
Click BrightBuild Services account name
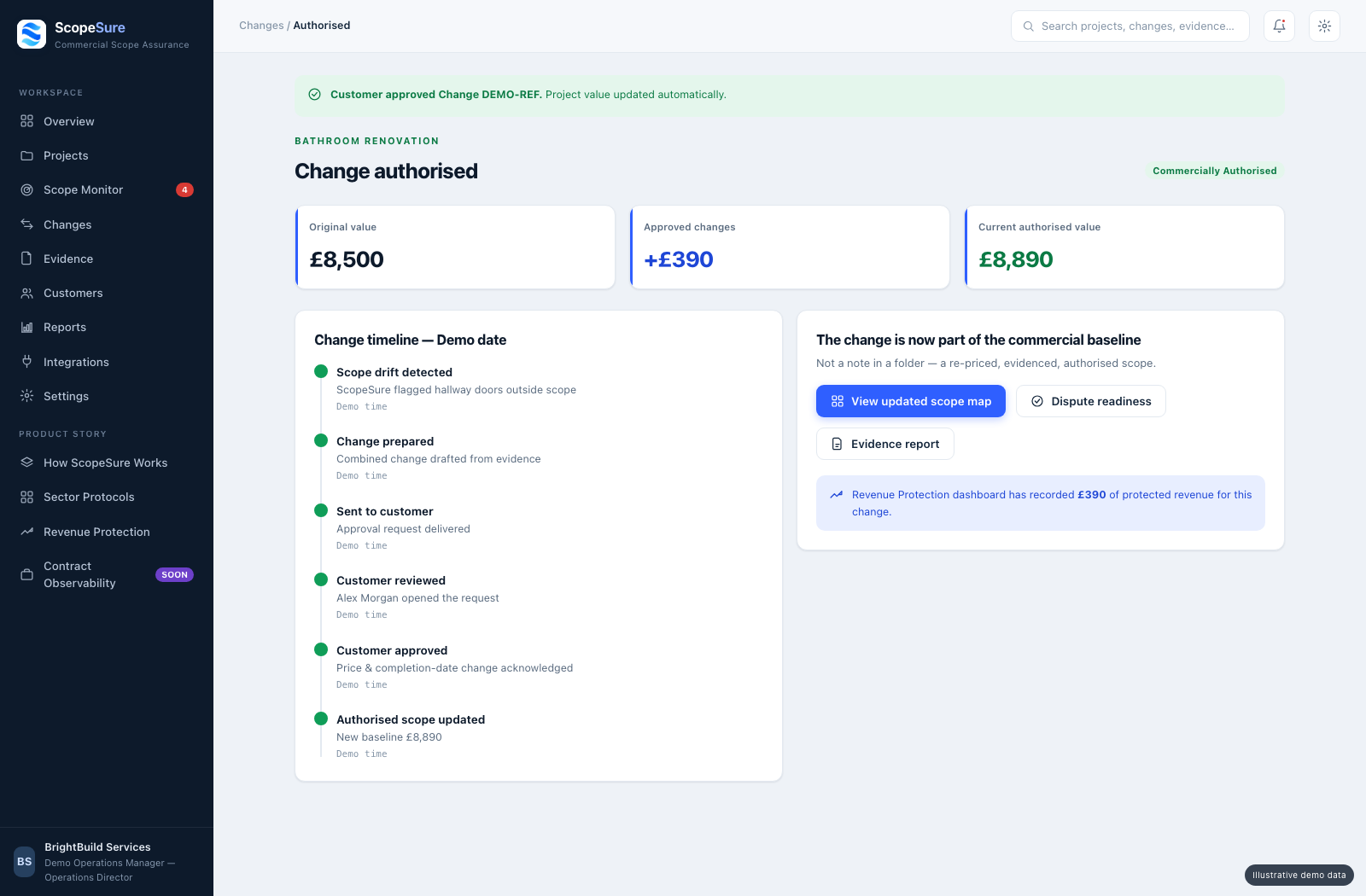click(97, 847)
